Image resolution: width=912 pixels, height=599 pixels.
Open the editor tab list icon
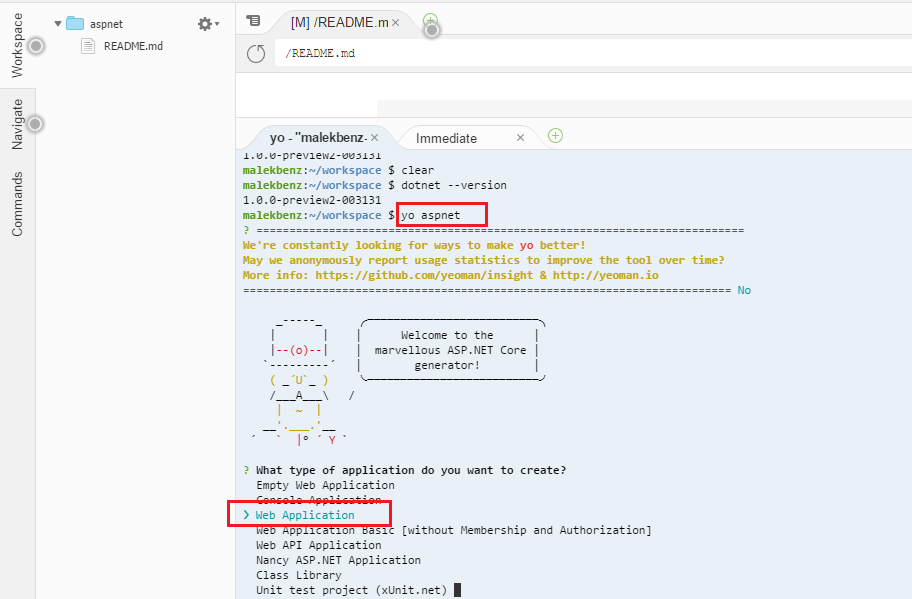(253, 21)
